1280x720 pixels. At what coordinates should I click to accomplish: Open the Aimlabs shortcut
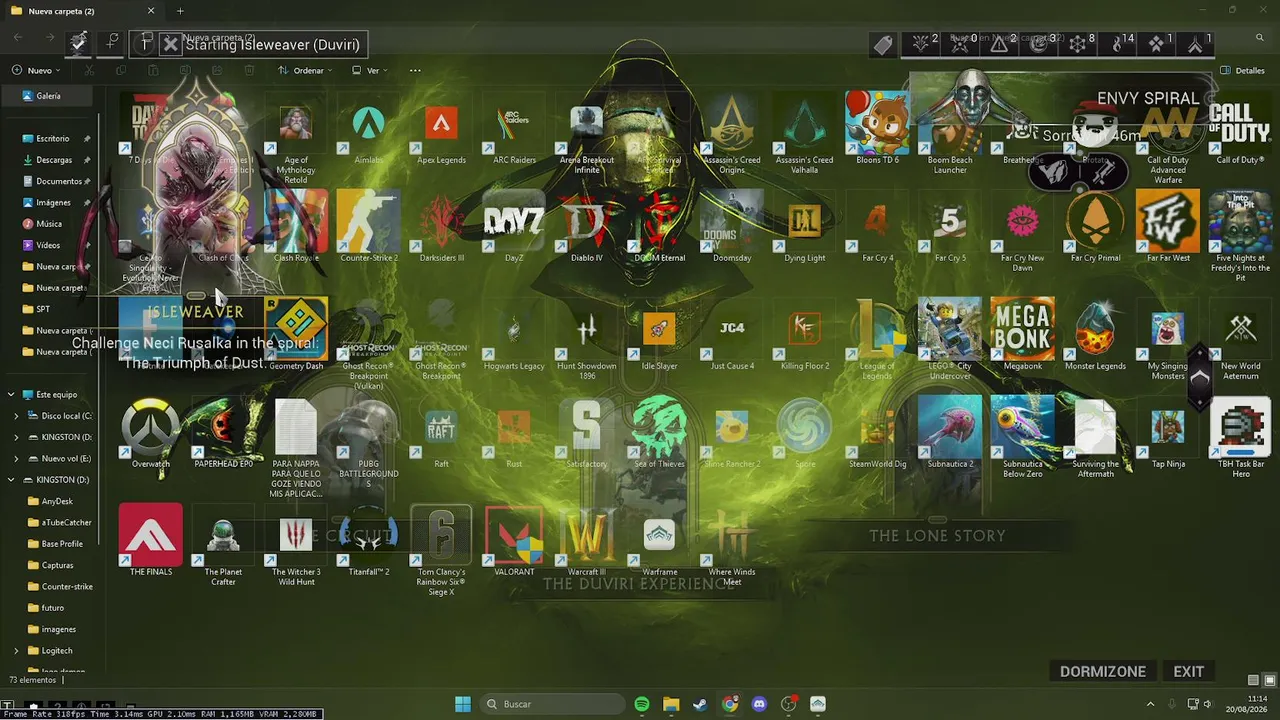tap(368, 130)
